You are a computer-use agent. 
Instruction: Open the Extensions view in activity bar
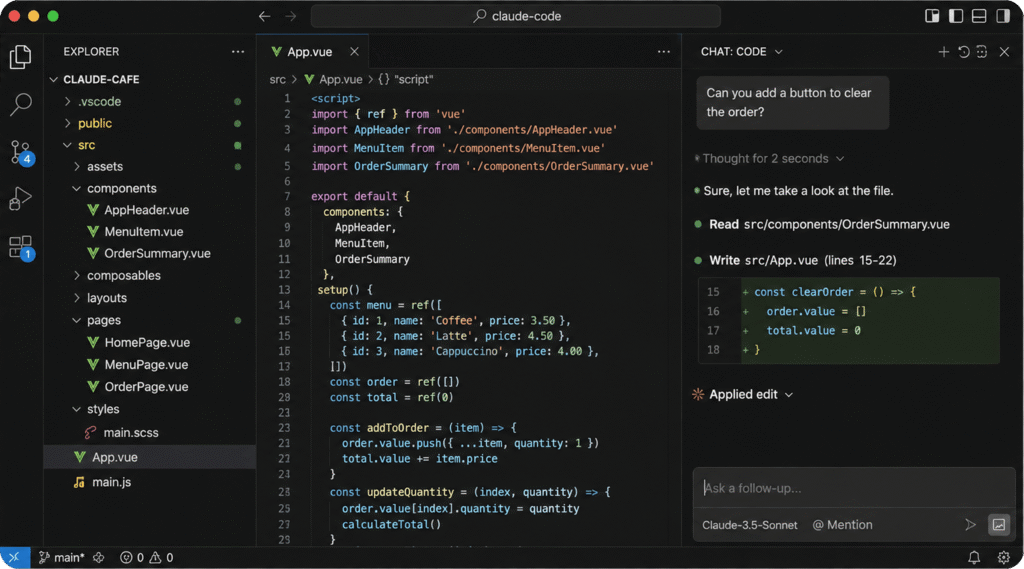click(20, 247)
